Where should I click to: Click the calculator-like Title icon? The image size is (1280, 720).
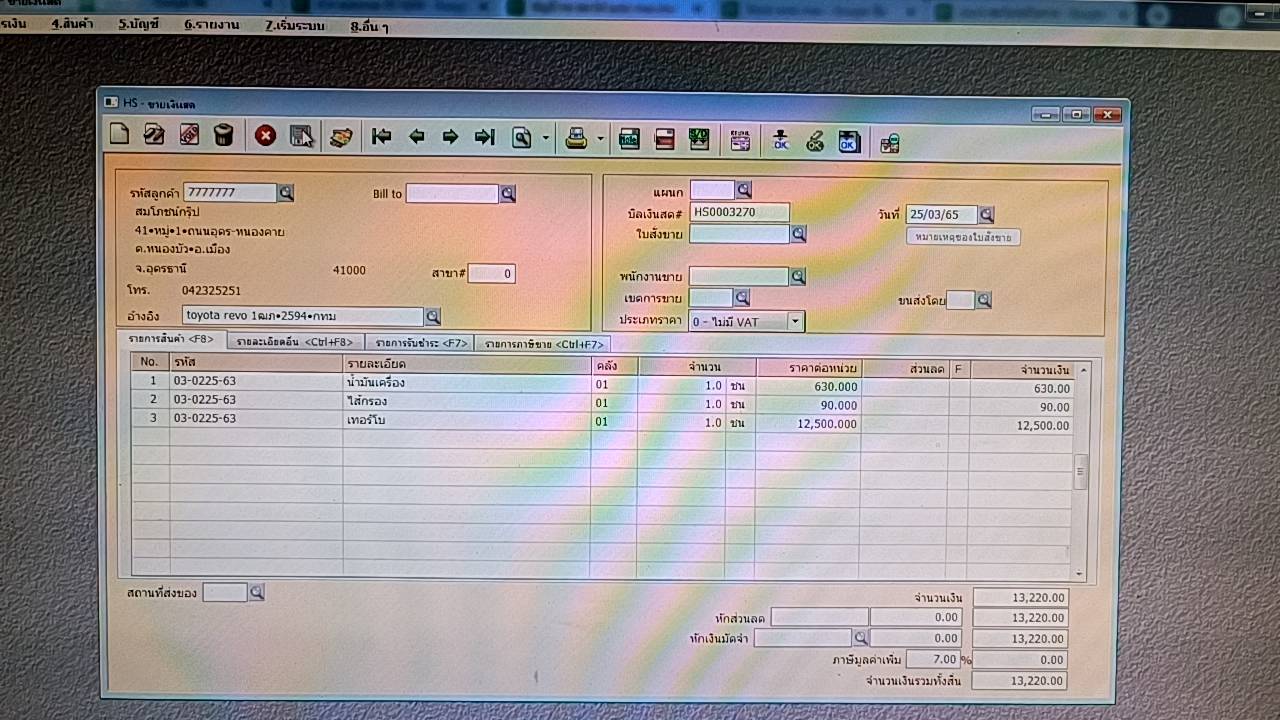pos(629,140)
